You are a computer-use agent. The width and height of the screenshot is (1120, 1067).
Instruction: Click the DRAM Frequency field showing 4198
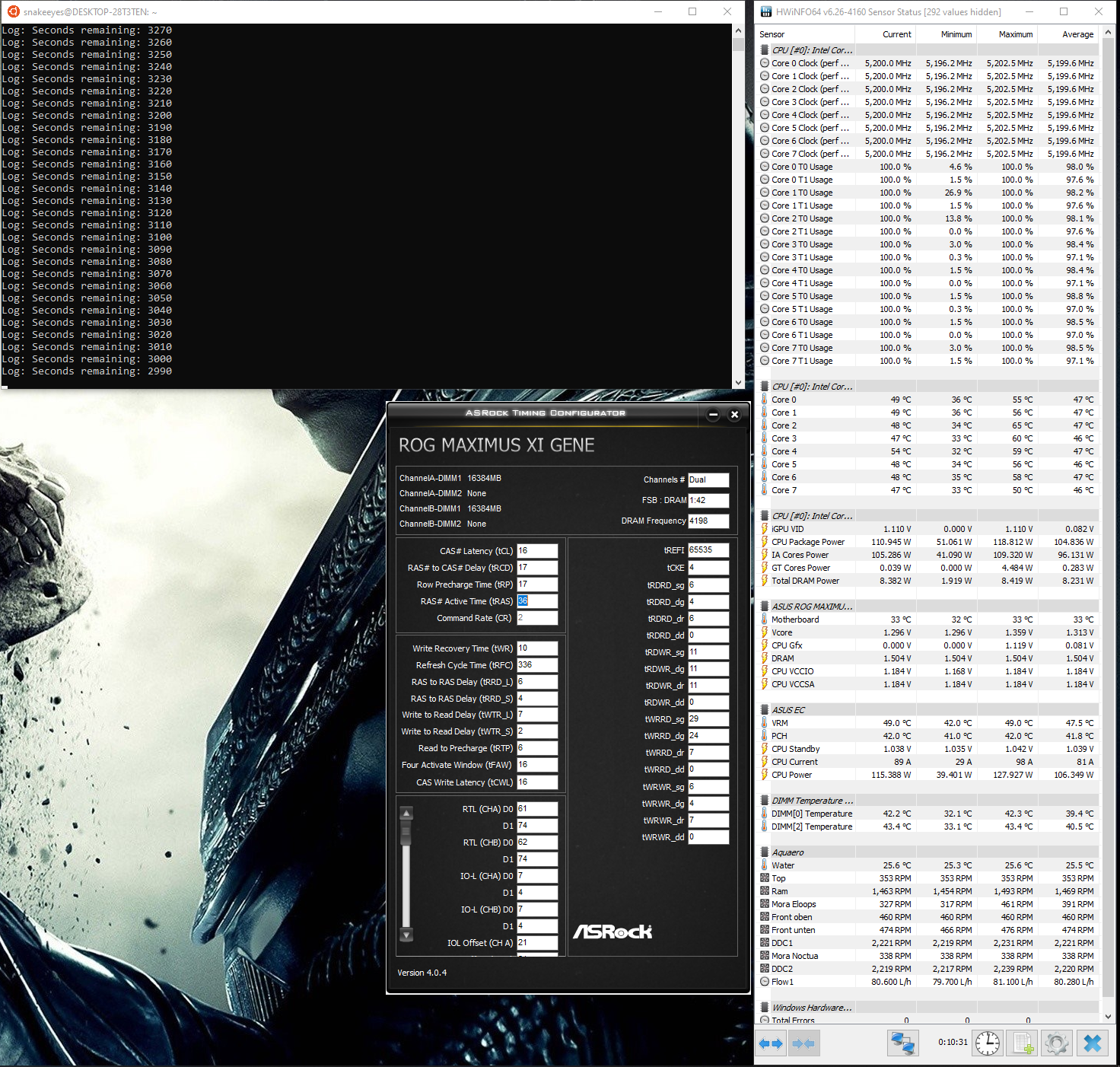[708, 521]
